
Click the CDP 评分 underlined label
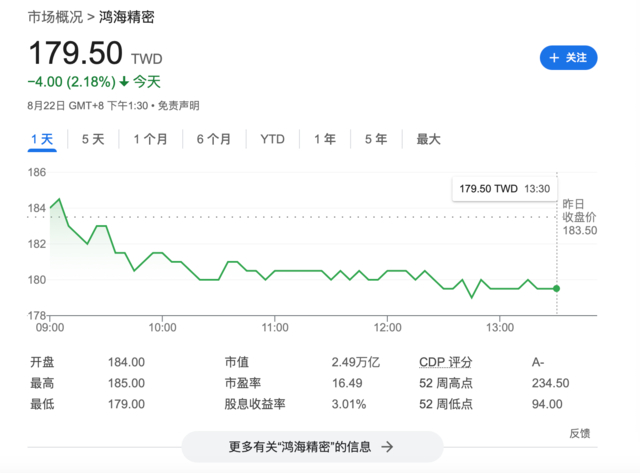(446, 362)
